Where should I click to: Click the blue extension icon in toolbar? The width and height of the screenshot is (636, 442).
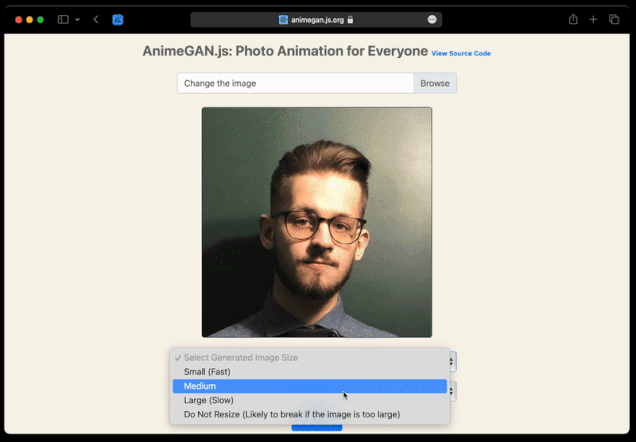118,19
